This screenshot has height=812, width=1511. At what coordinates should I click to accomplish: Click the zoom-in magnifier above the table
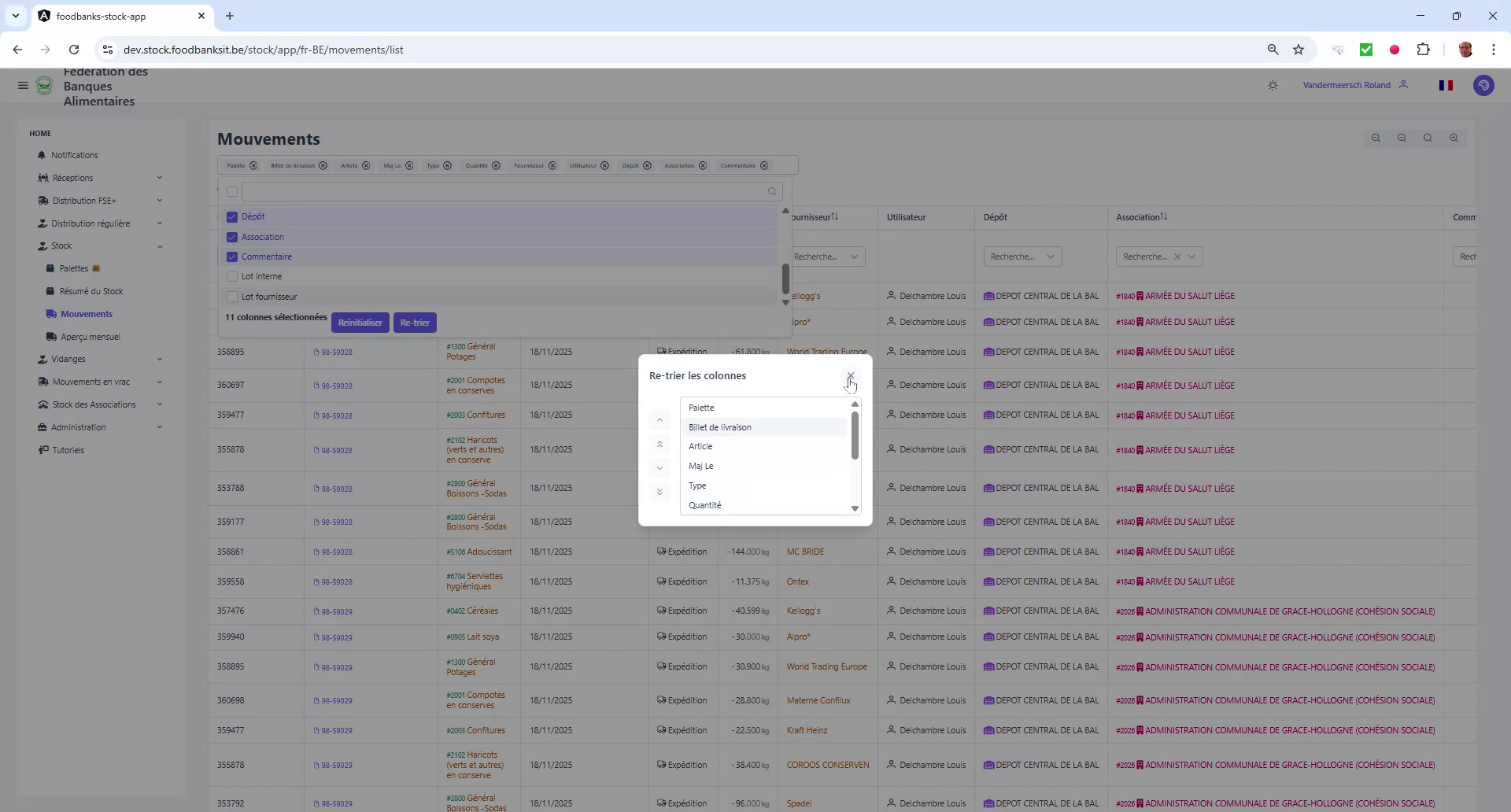click(1454, 138)
